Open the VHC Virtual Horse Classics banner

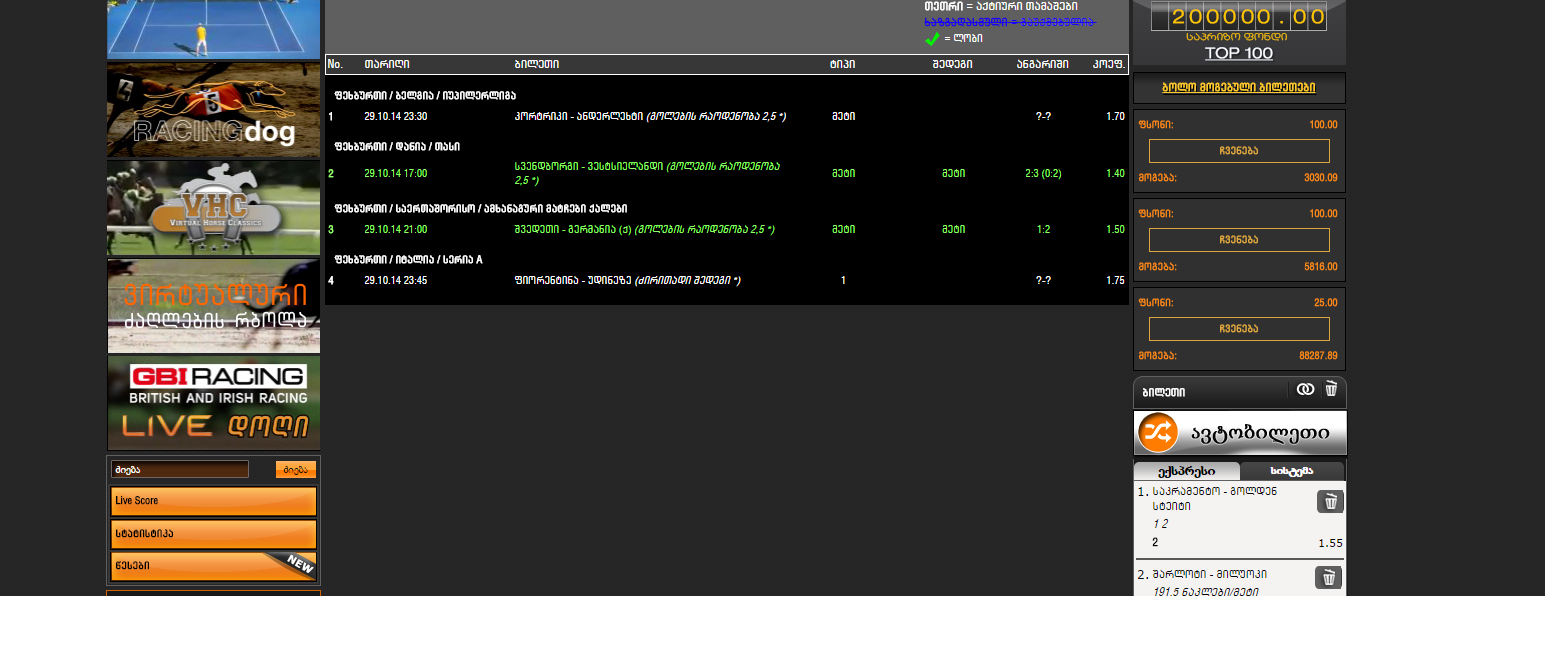[x=214, y=208]
